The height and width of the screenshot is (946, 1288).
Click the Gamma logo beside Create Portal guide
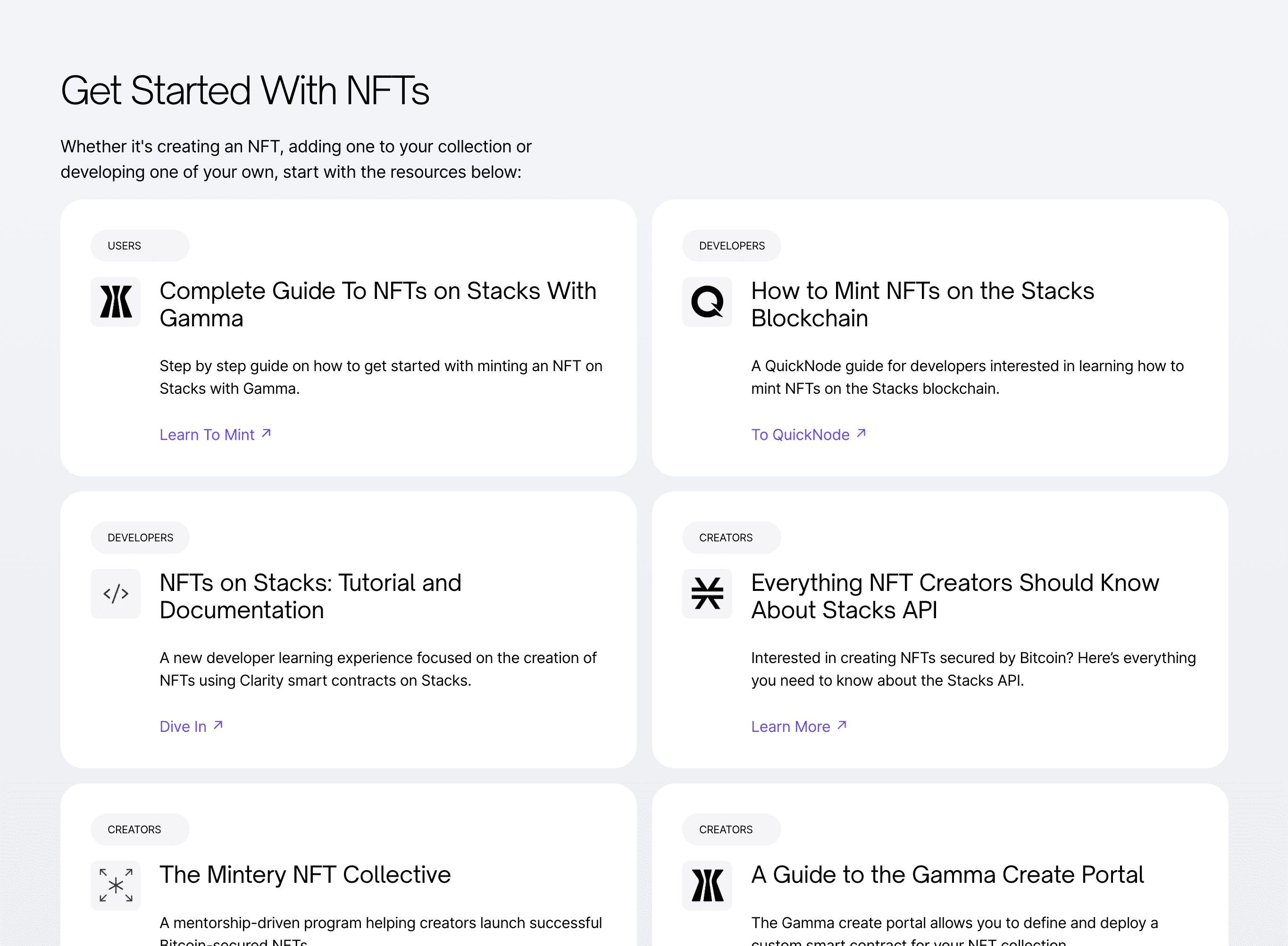coord(707,886)
